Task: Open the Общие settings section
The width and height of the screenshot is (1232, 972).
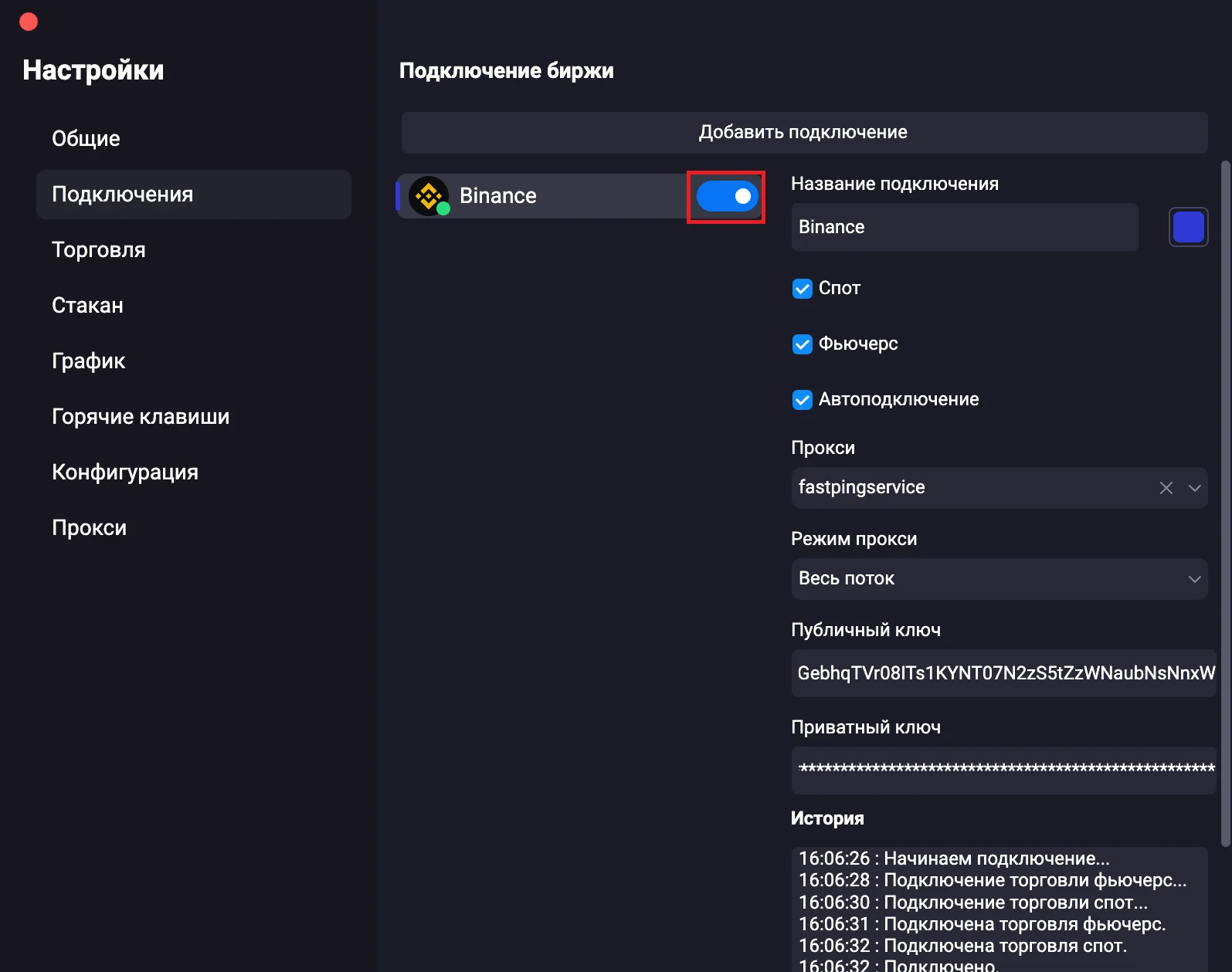Action: 86,139
